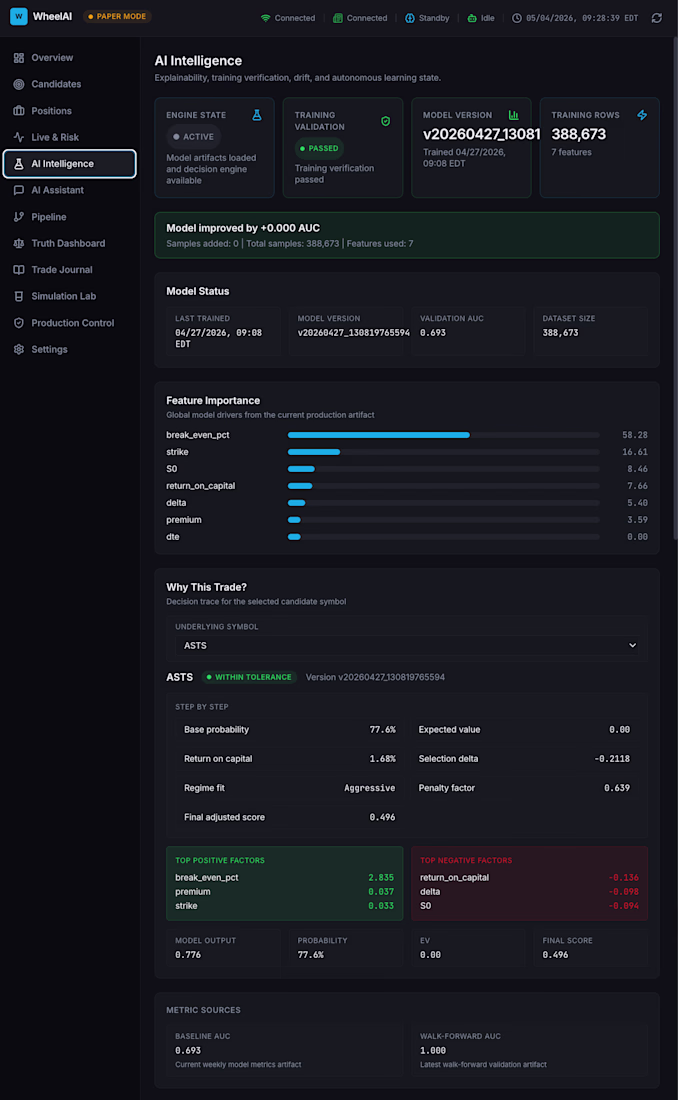Click the shield icon in Training Validation card

(385, 121)
